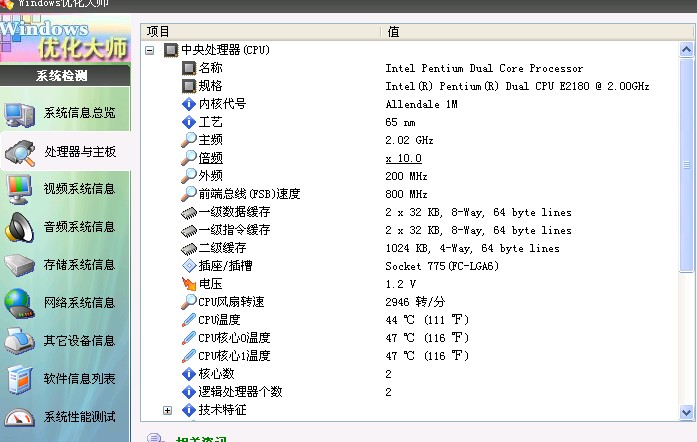Screen dimensions: 697x442
Task: Open 系统性能测试 gauge icon
Action: [20, 418]
